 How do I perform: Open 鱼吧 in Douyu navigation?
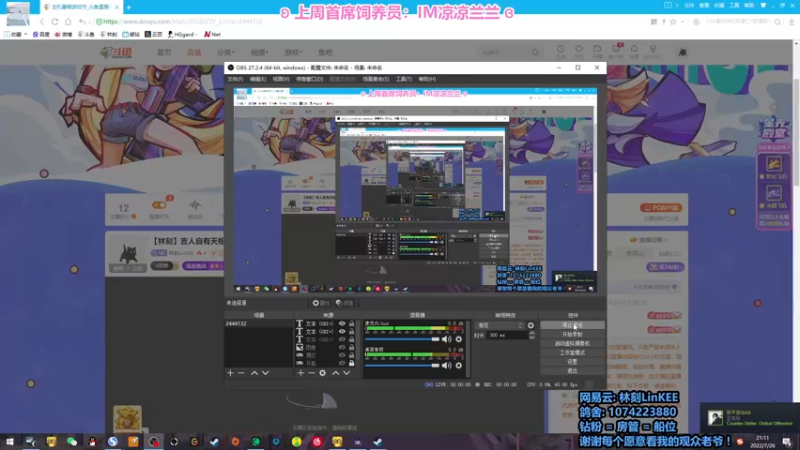point(325,53)
